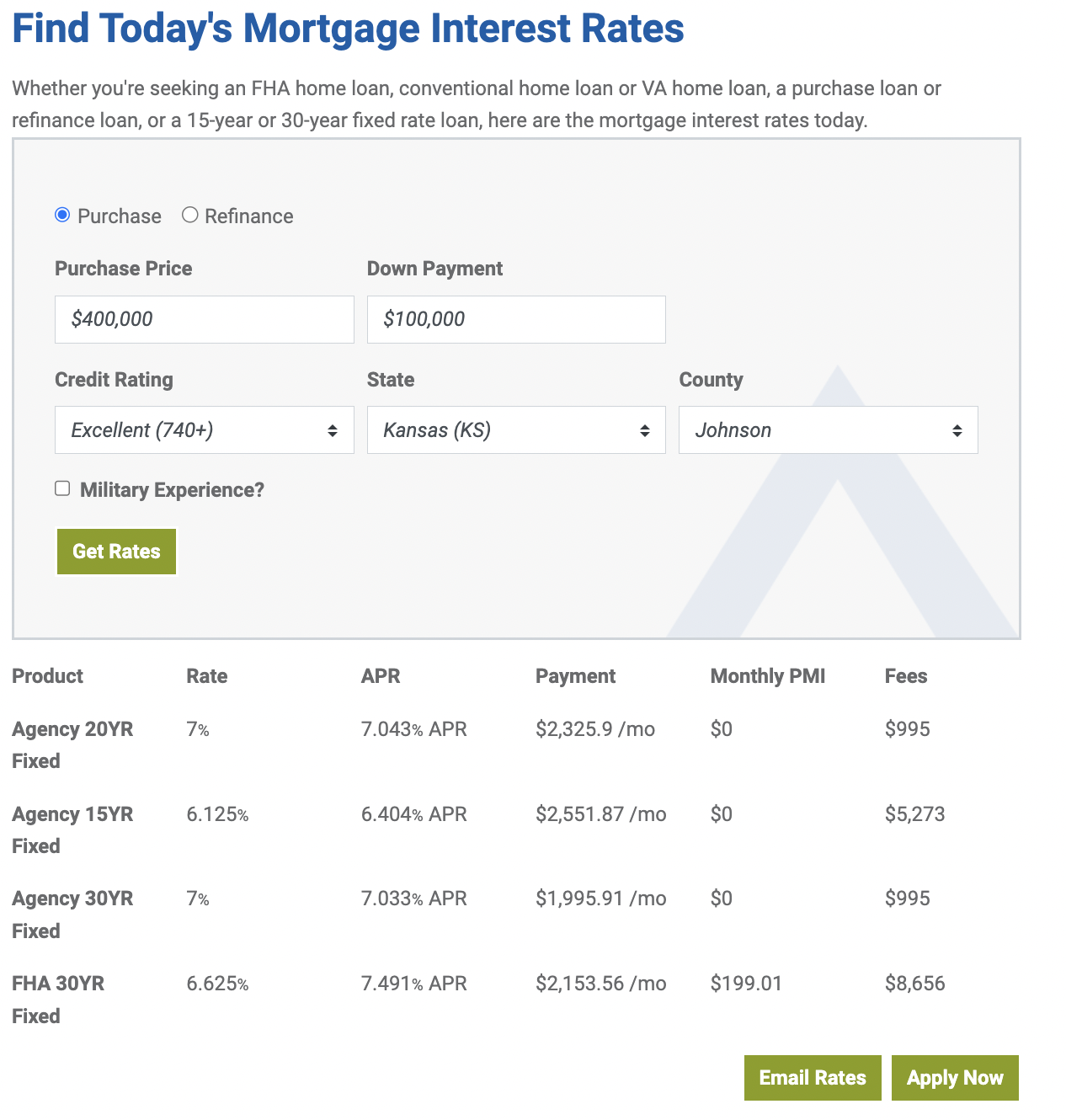Select the Agency 20YR Fixed product row
The width and height of the screenshot is (1066, 1120).
72,744
